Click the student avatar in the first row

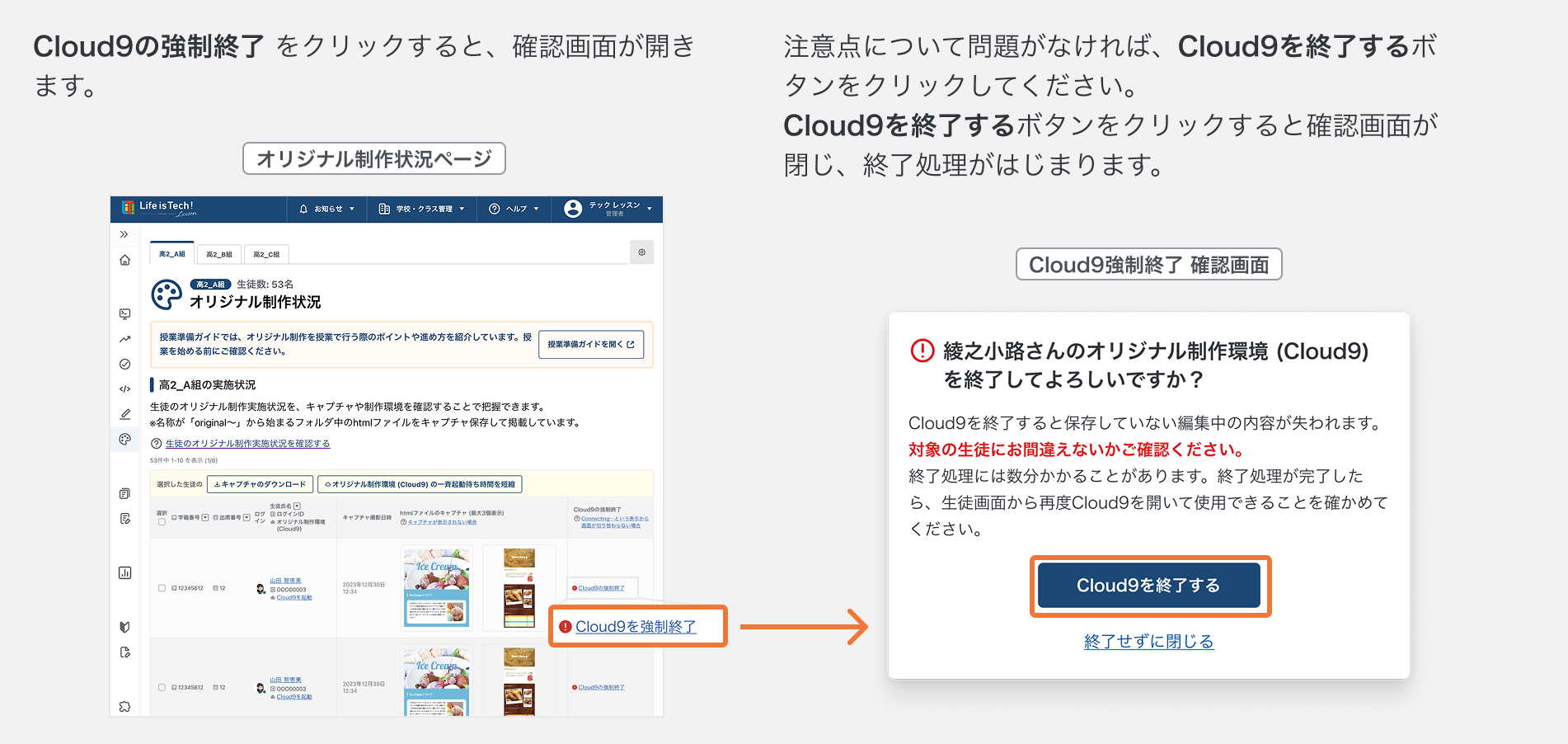coord(261,589)
